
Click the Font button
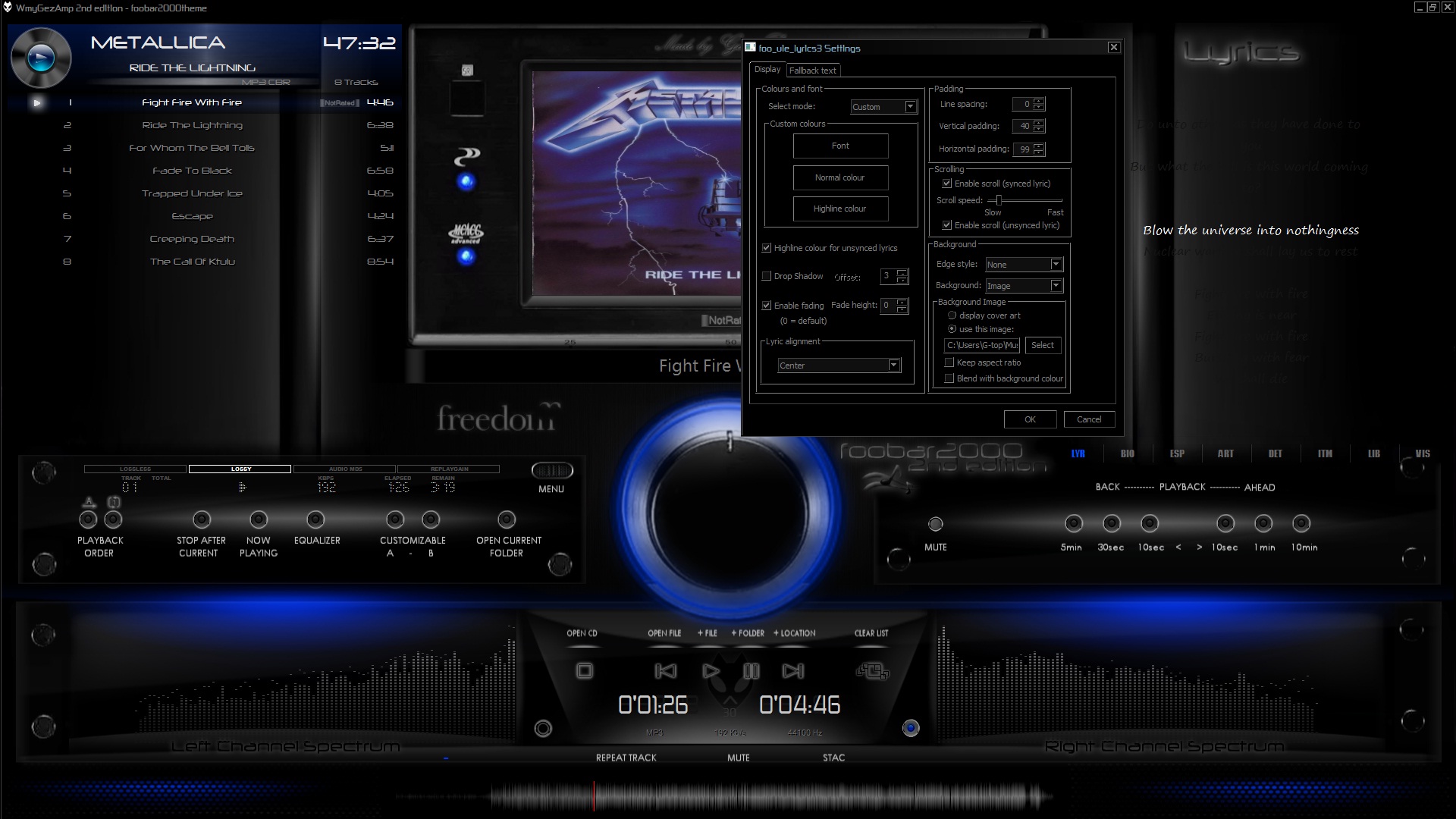tap(840, 146)
